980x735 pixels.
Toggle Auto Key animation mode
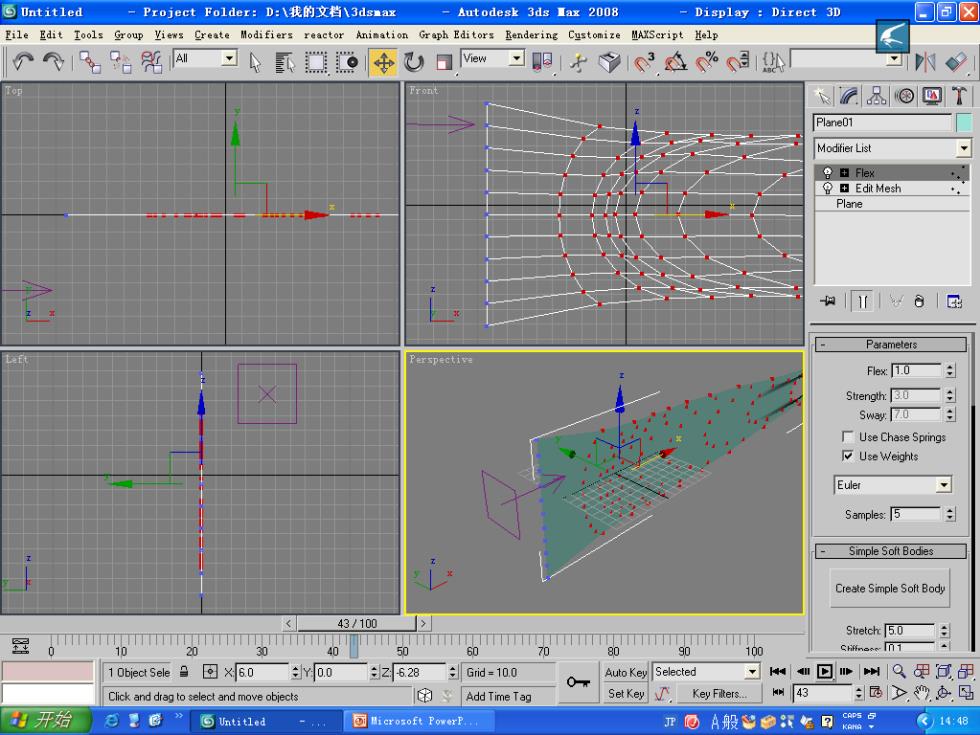pos(626,672)
